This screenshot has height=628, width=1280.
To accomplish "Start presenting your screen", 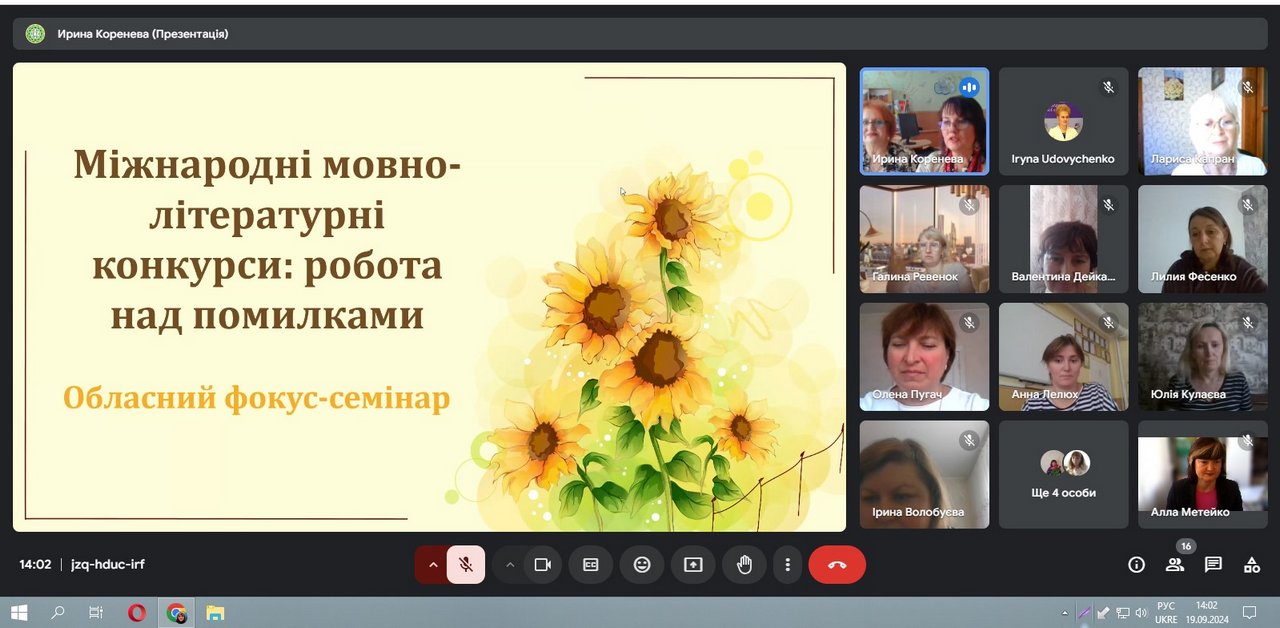I will point(693,565).
